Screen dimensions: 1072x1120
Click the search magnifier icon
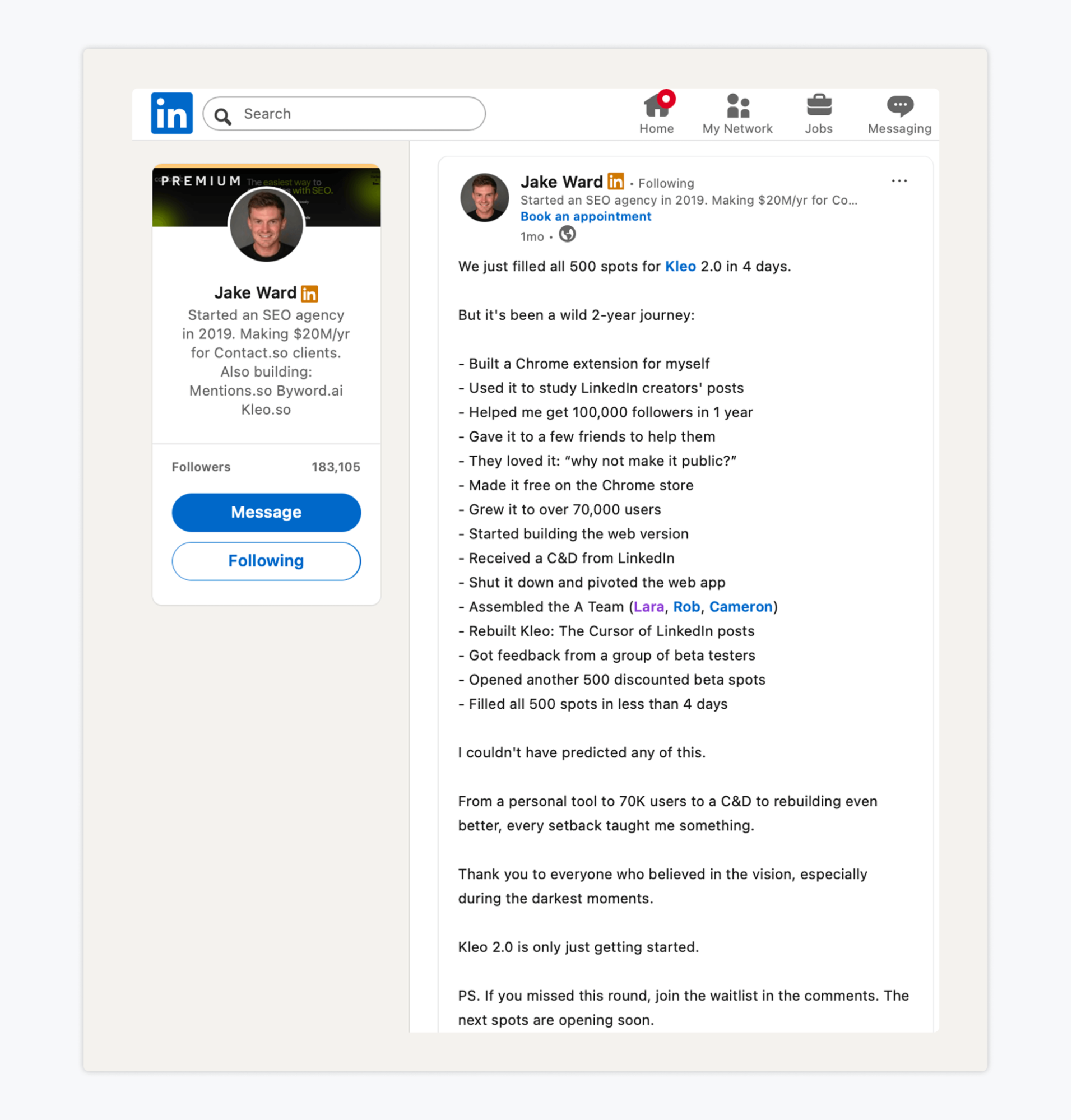223,116
